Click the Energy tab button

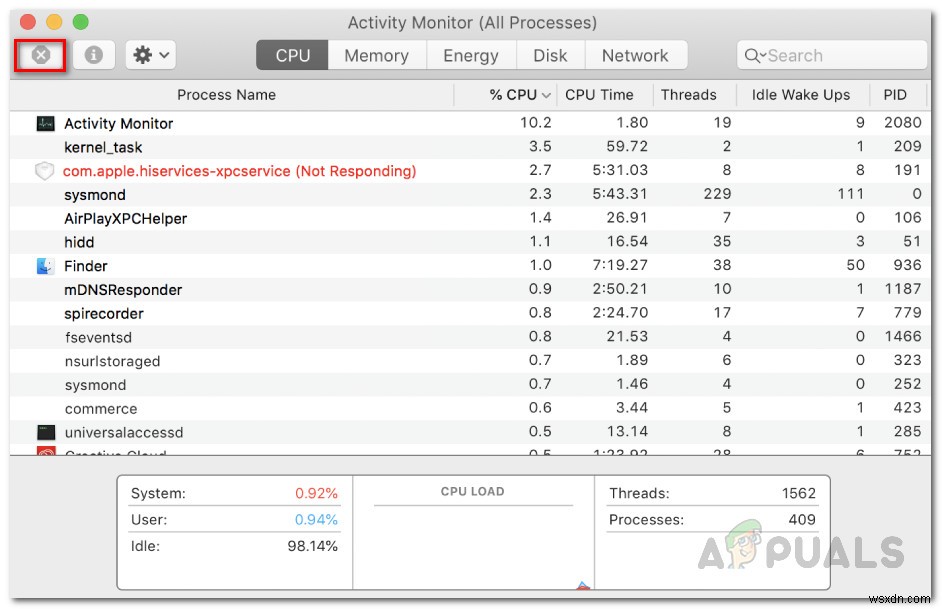[471, 55]
